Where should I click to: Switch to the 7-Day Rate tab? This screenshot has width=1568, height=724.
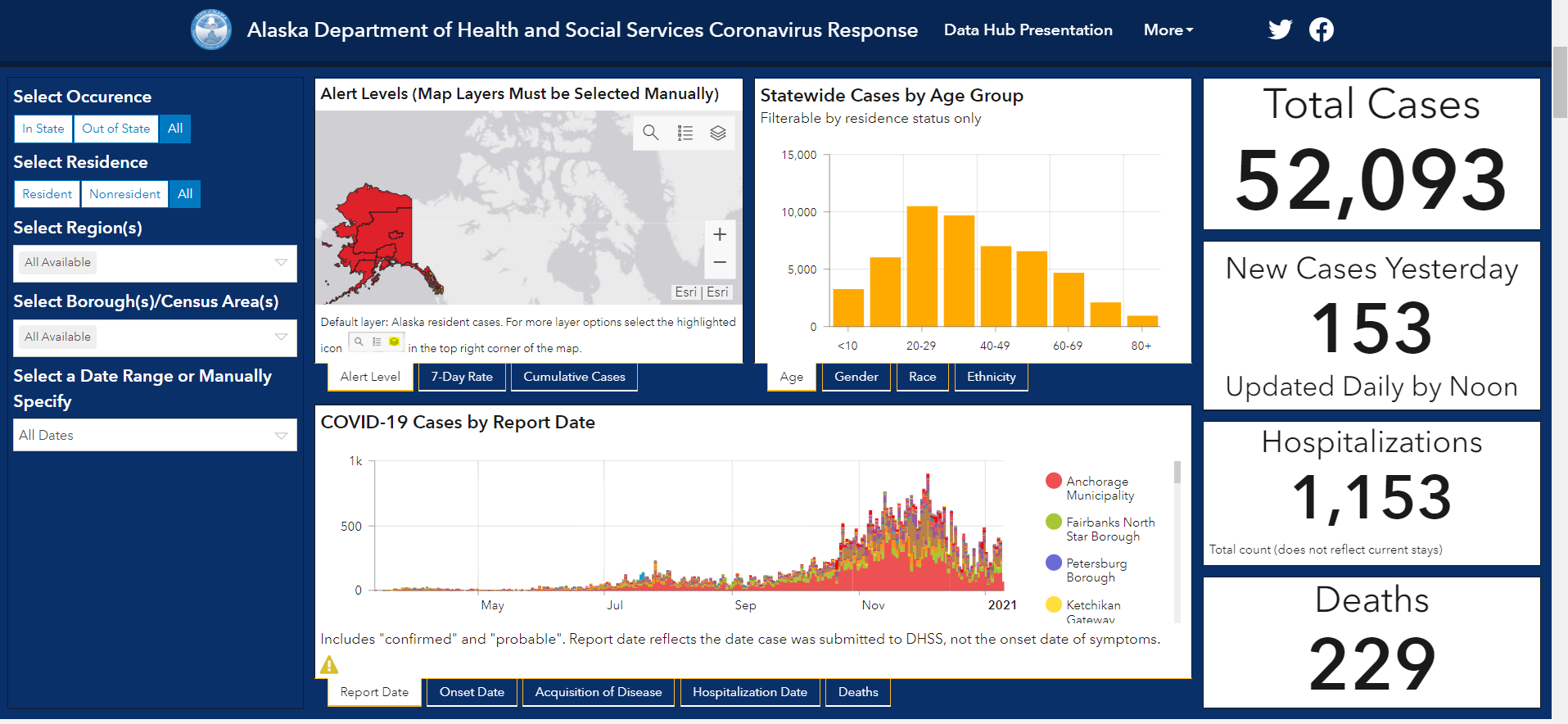click(462, 377)
